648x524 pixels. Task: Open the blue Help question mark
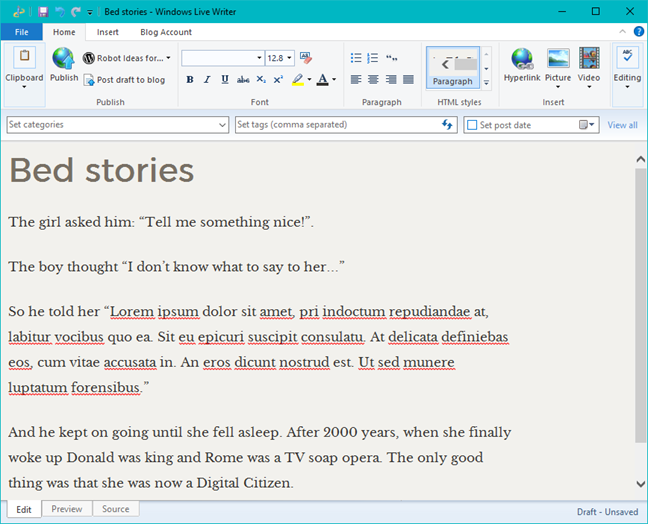tap(639, 31)
